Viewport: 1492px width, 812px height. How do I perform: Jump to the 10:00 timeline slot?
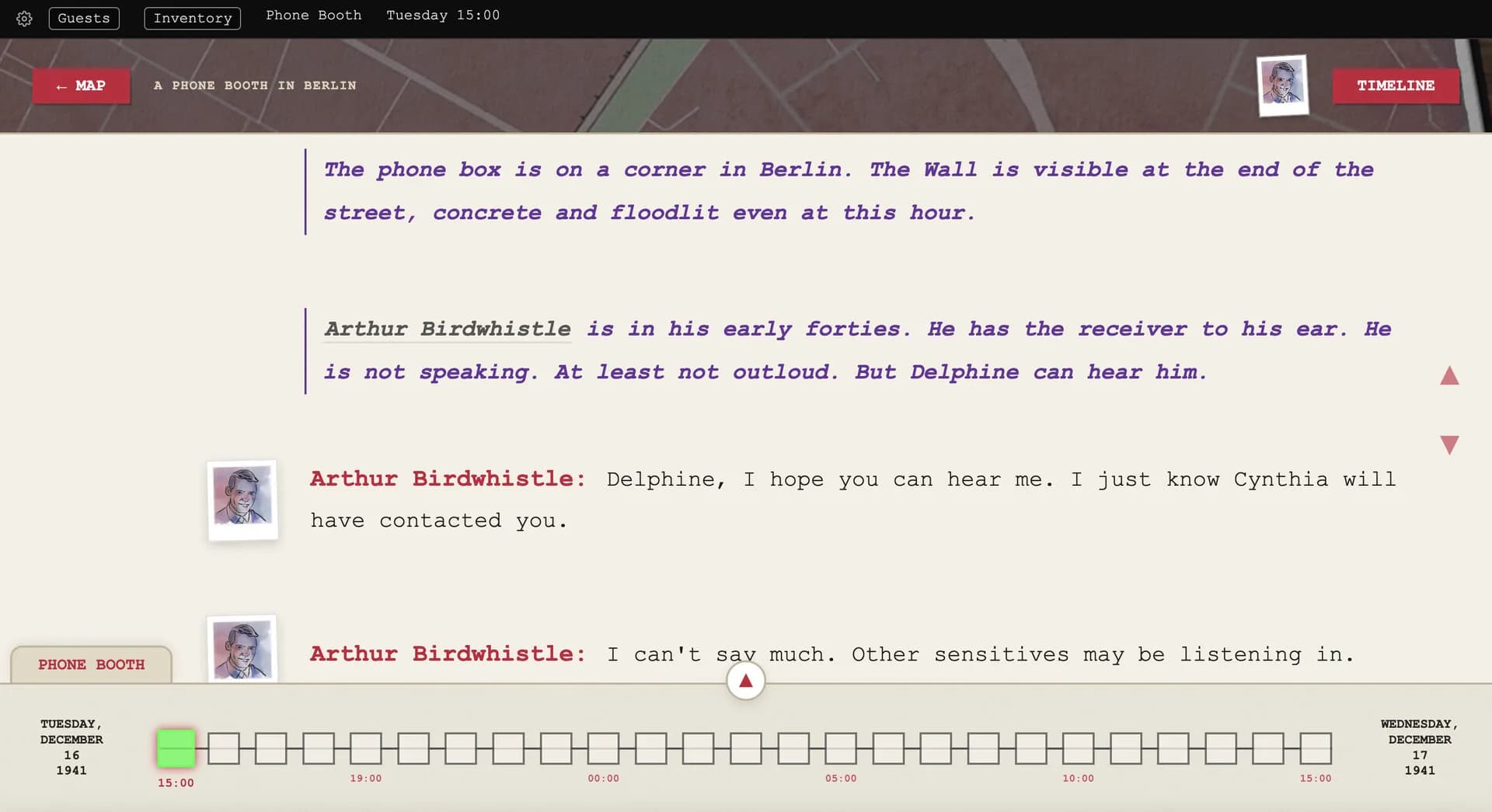tap(1079, 748)
